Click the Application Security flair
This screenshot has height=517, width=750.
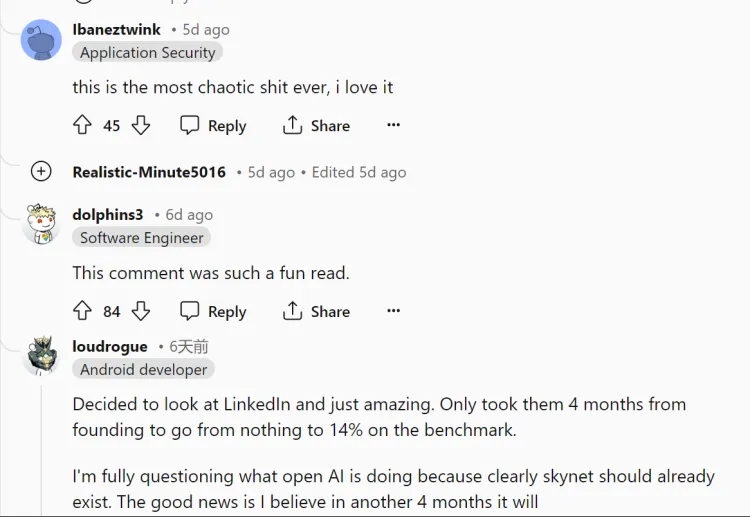147,52
